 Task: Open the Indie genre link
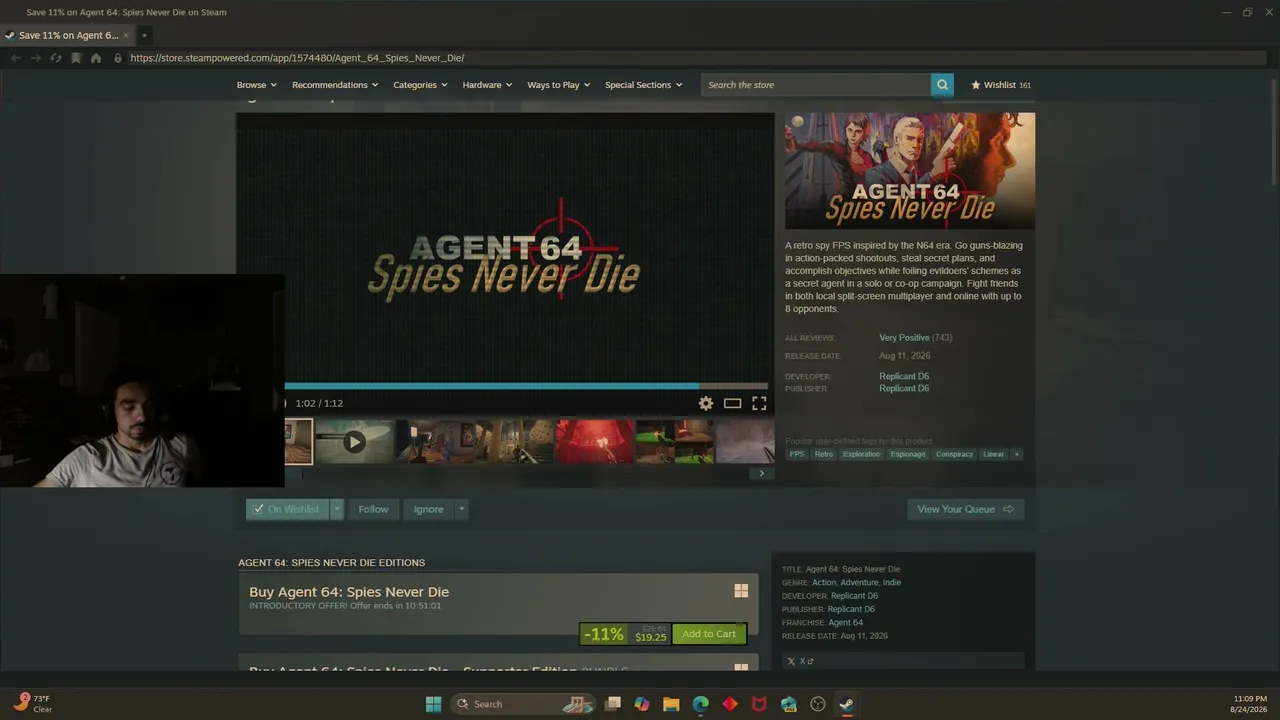coord(891,582)
